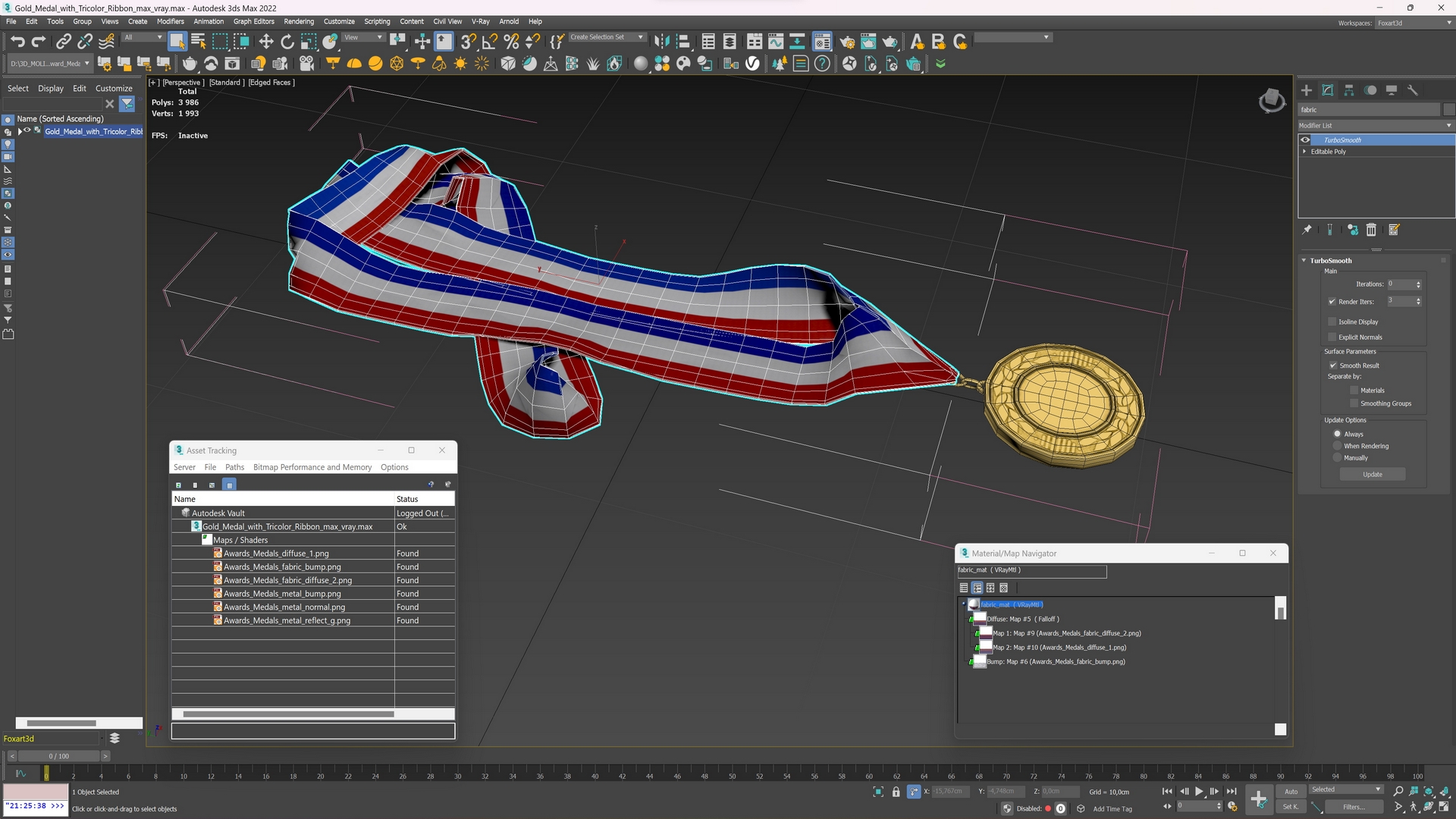Open the Create Selection Set dropdown
Image resolution: width=1456 pixels, height=819 pixels.
click(641, 37)
